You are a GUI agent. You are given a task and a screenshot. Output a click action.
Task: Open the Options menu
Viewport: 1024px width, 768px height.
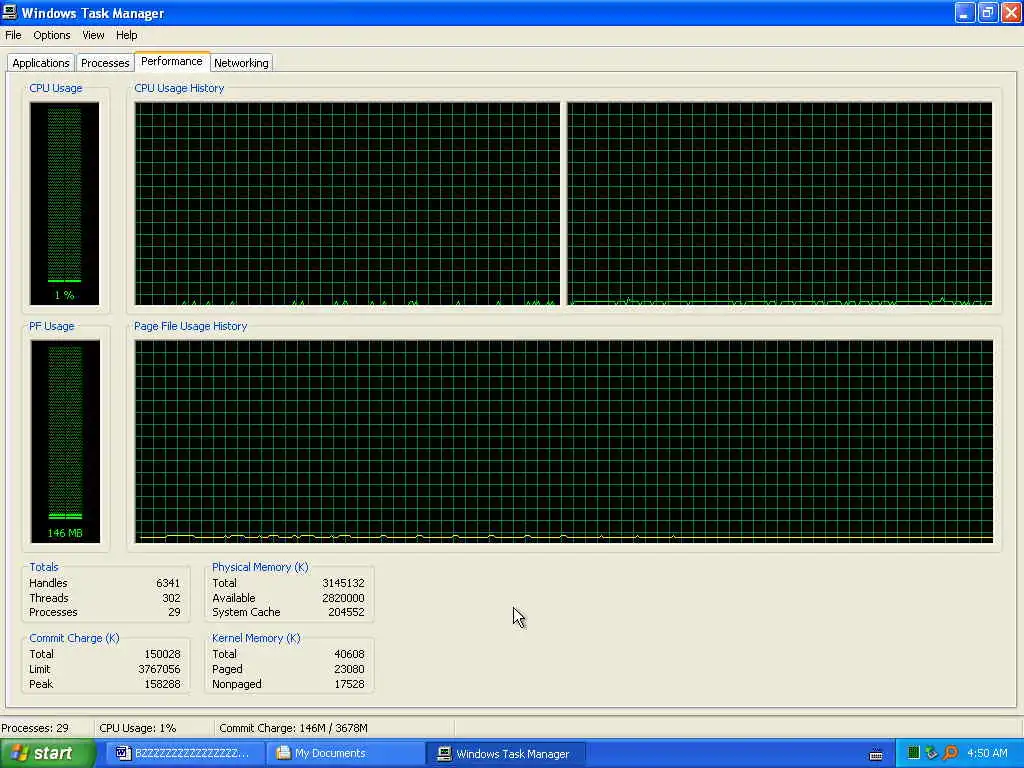coord(52,35)
